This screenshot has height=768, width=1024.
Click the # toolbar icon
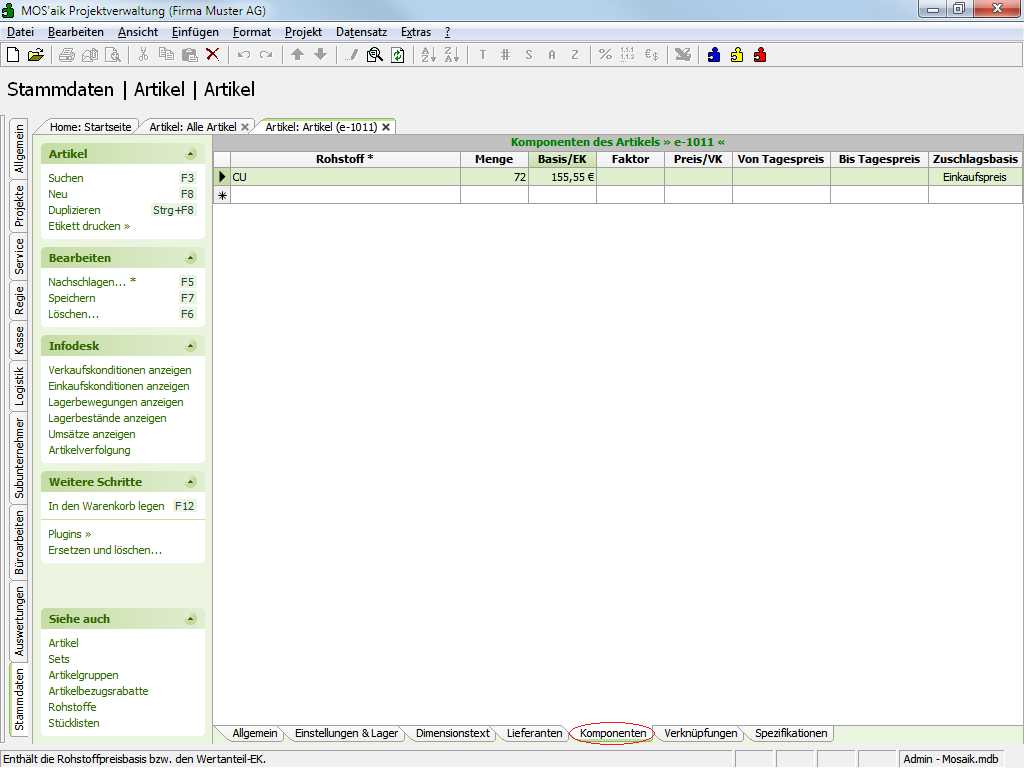(505, 55)
